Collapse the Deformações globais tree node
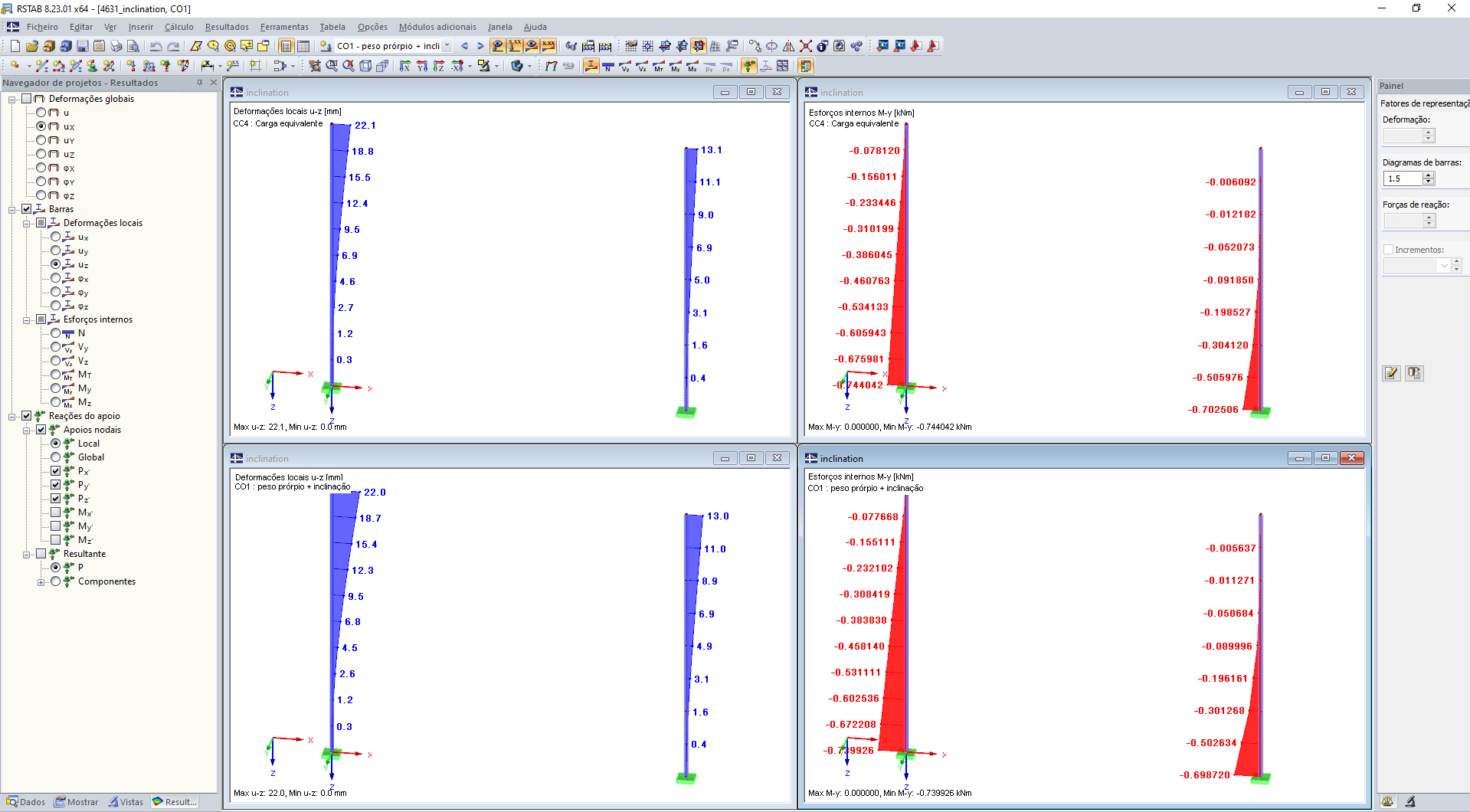Screen dimensions: 1470x812 pyautogui.click(x=12, y=100)
